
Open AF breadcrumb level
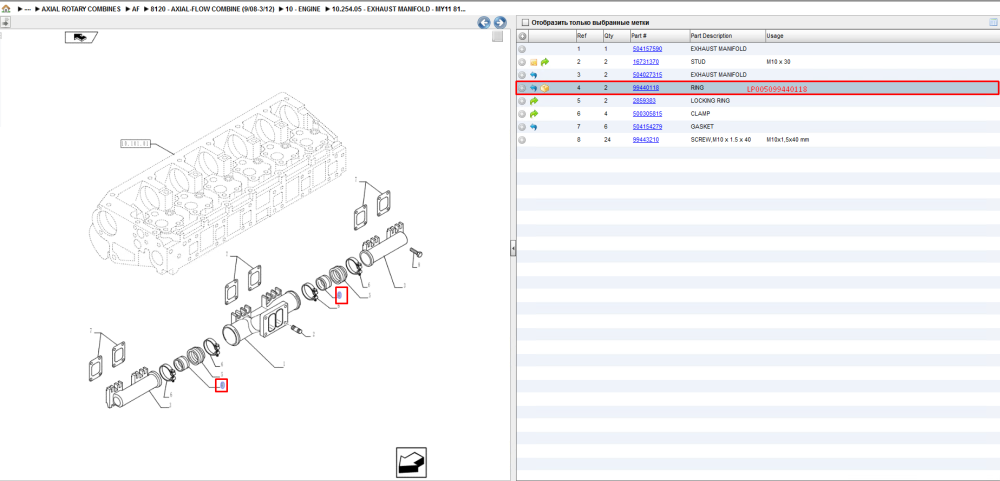[135, 9]
